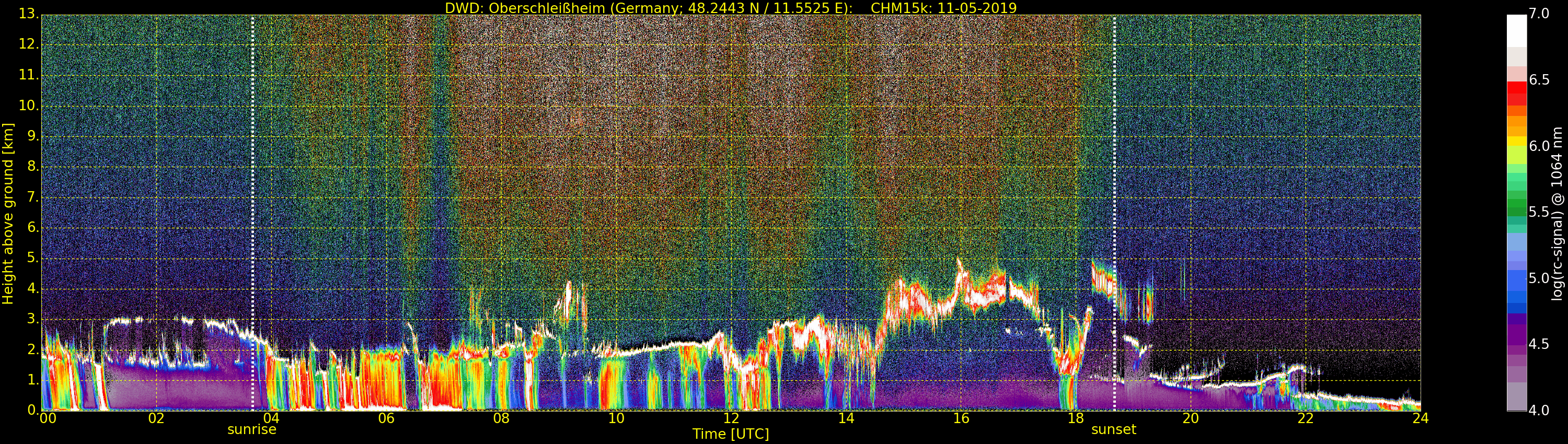The width and height of the screenshot is (1568, 444).
Task: Click the '4.' height tick label
Action: point(33,288)
